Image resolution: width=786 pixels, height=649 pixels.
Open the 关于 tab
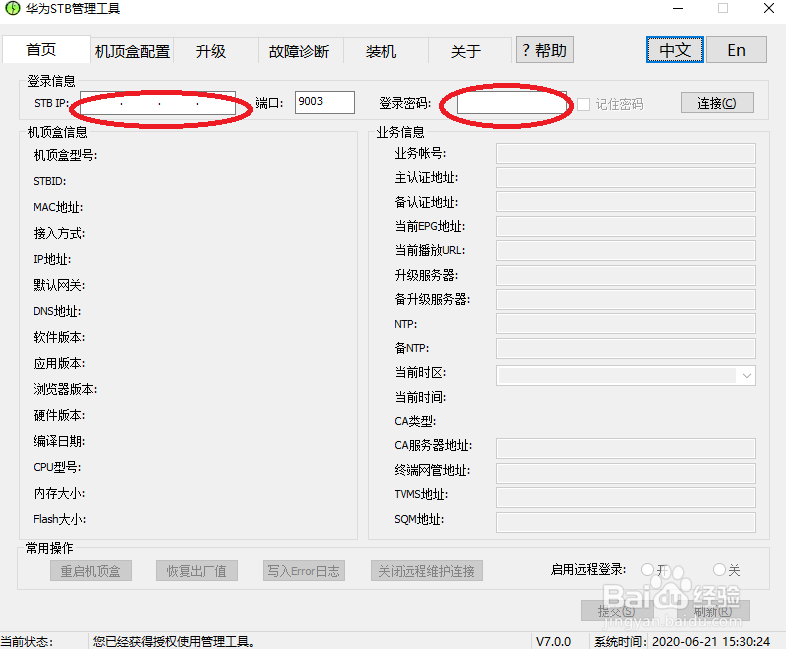(466, 51)
